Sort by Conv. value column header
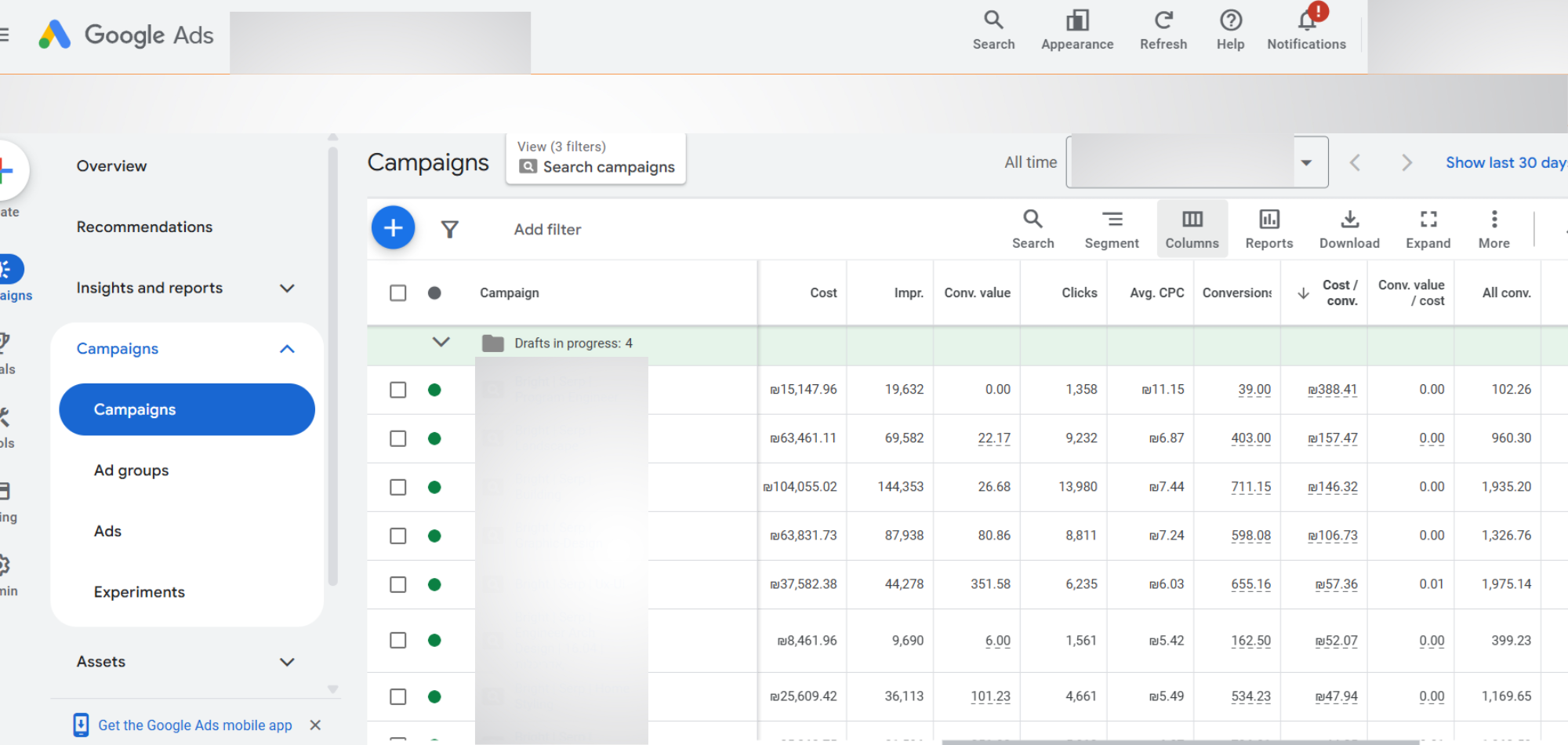Viewport: 1568px width, 745px height. pos(977,293)
